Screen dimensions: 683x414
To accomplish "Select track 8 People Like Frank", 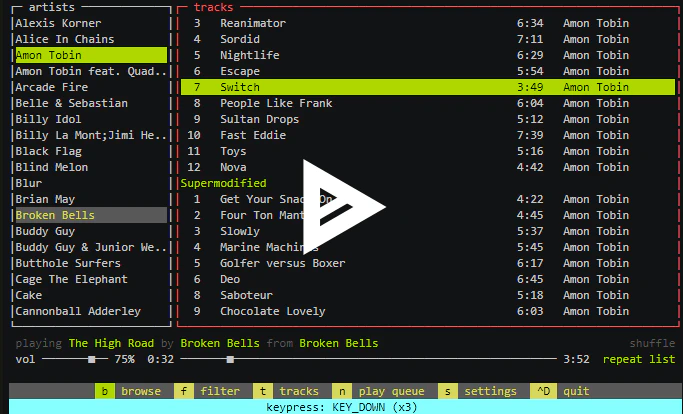I will pyautogui.click(x=428, y=103).
